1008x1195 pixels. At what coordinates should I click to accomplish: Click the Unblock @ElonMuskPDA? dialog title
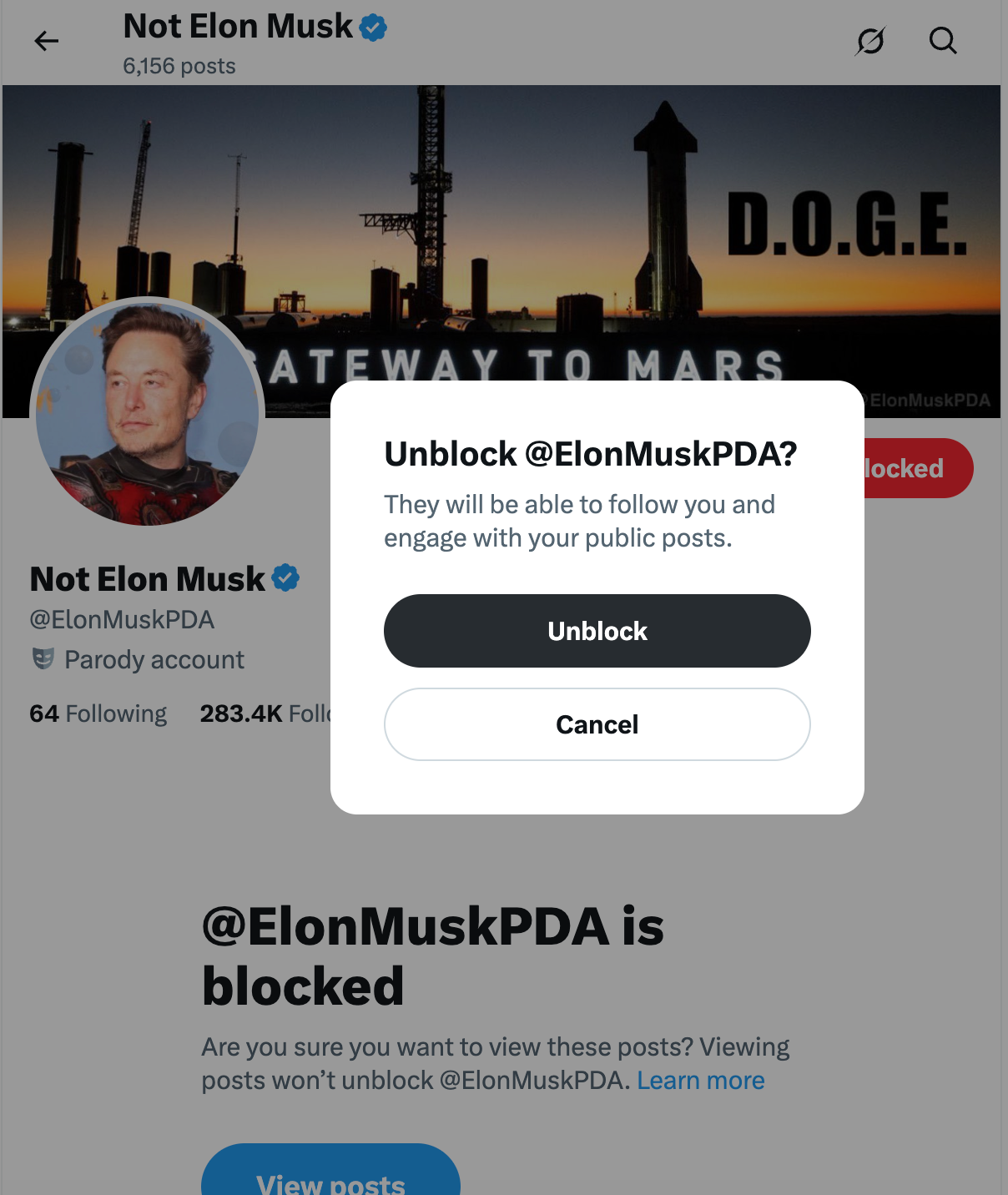pyautogui.click(x=590, y=453)
